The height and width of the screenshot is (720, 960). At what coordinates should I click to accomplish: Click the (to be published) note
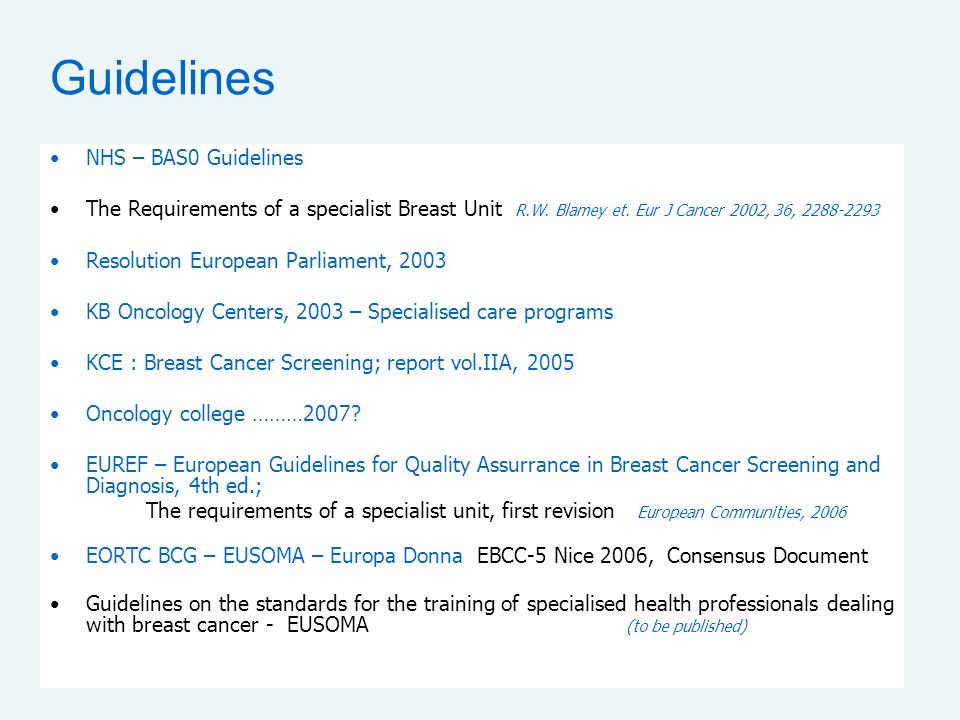(x=687, y=626)
